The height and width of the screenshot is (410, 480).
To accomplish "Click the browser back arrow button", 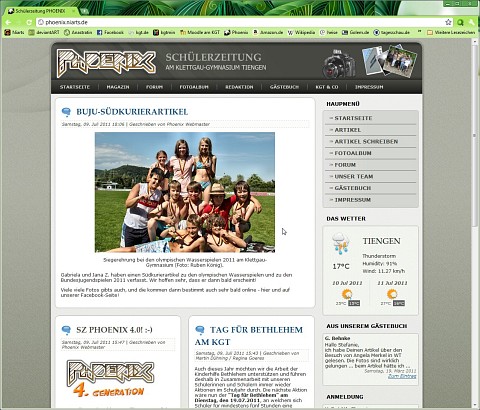I will point(8,22).
